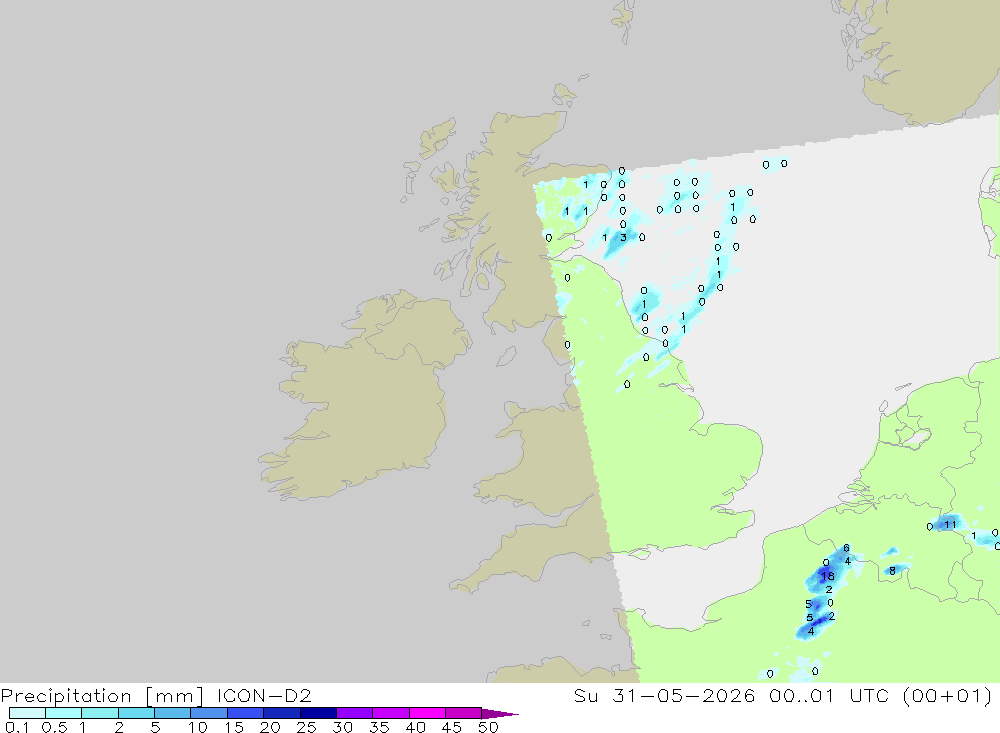Click the purple arrow above 50 mm
1000x733 pixels.
[x=499, y=714]
